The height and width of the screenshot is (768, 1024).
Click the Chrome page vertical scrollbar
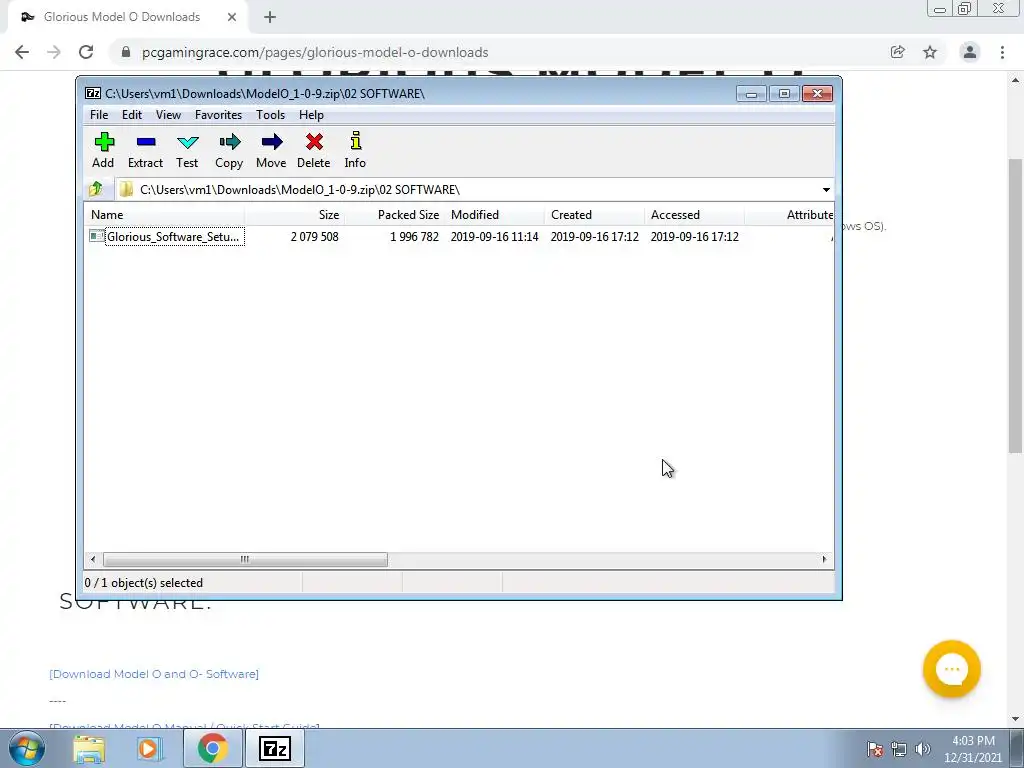(x=1016, y=306)
